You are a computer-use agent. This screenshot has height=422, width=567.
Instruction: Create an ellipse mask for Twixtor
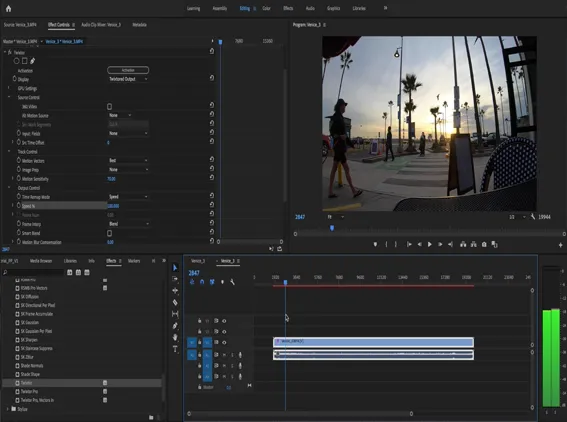[16, 61]
